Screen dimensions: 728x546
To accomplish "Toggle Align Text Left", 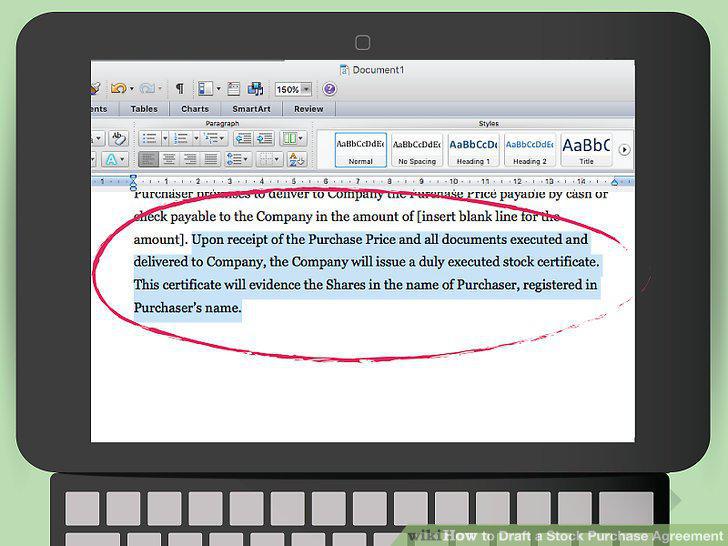I will (x=148, y=159).
